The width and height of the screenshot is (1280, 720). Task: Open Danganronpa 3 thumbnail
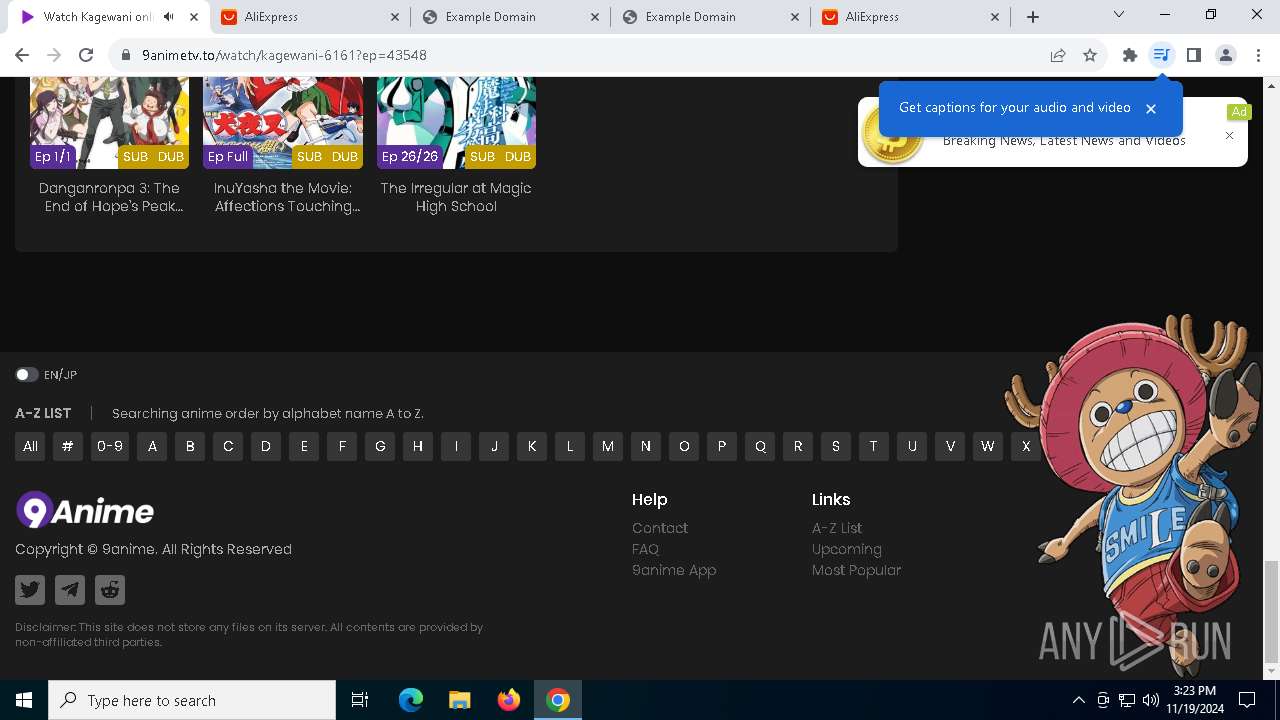point(109,122)
